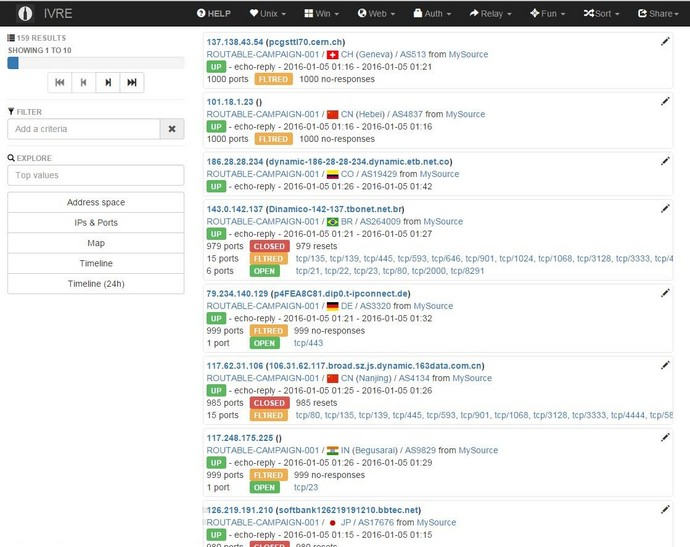This screenshot has width=690, height=547.
Task: Open the Win dropdown menu
Action: [322, 14]
